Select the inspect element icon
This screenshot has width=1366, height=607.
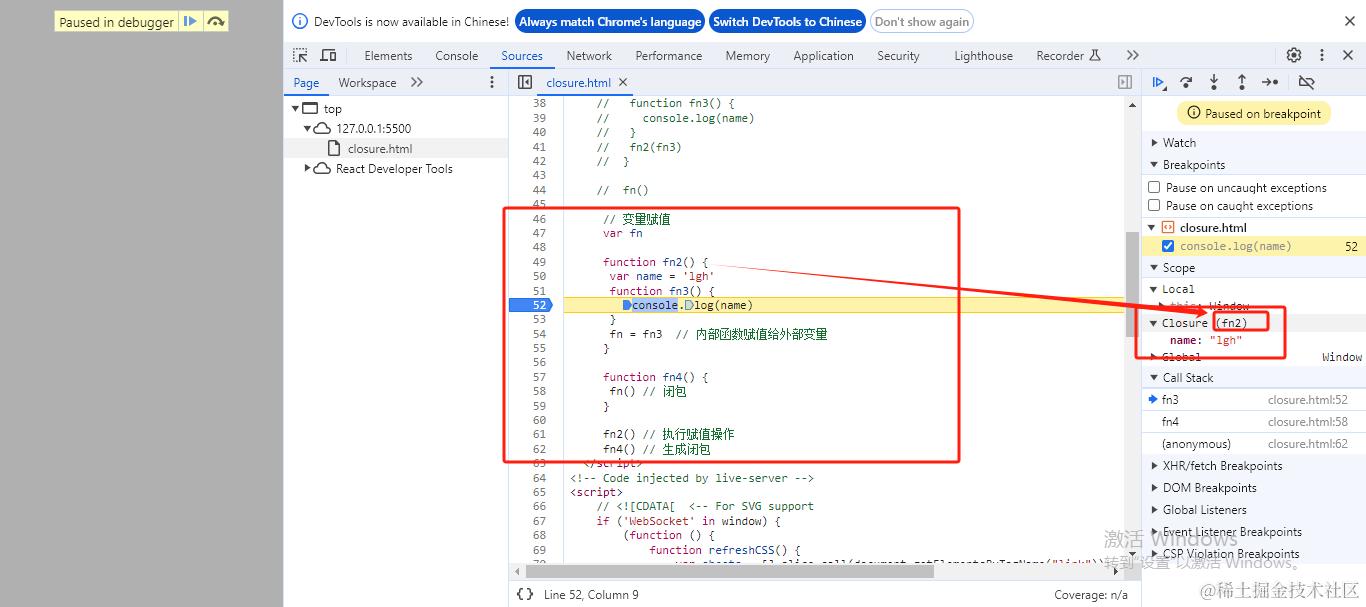click(300, 56)
